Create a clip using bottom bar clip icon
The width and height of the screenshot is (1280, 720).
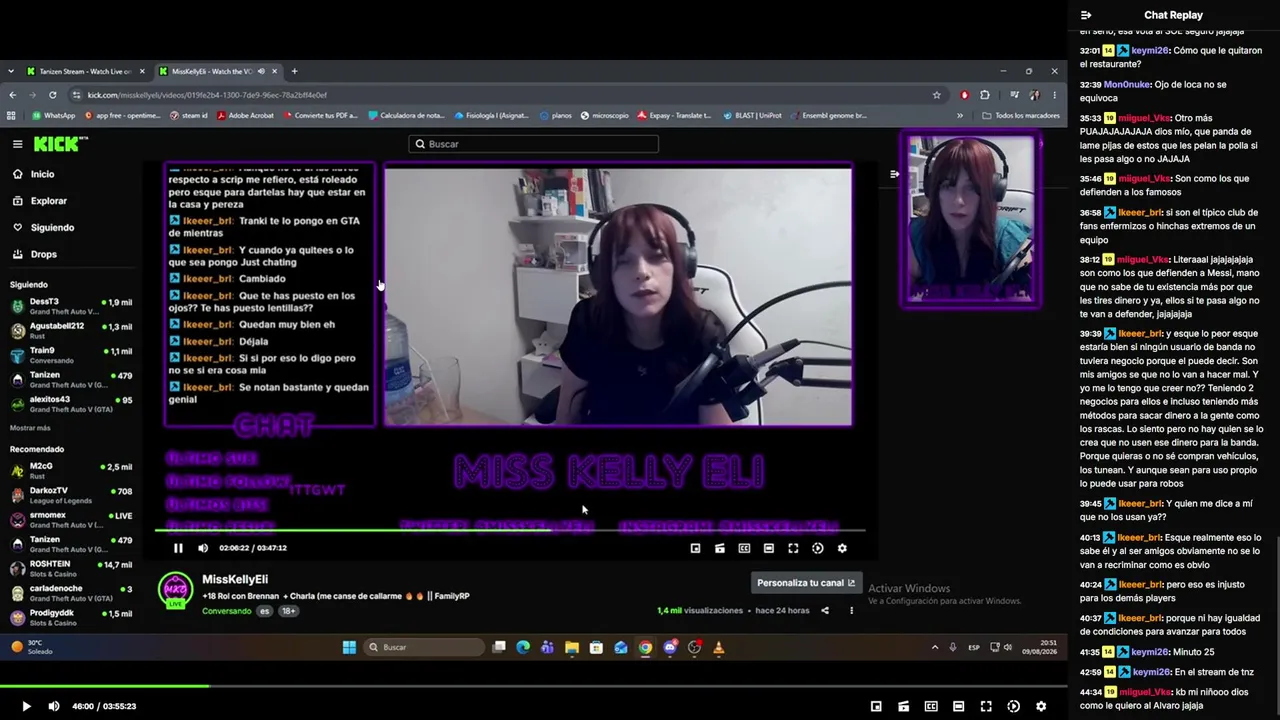click(904, 706)
